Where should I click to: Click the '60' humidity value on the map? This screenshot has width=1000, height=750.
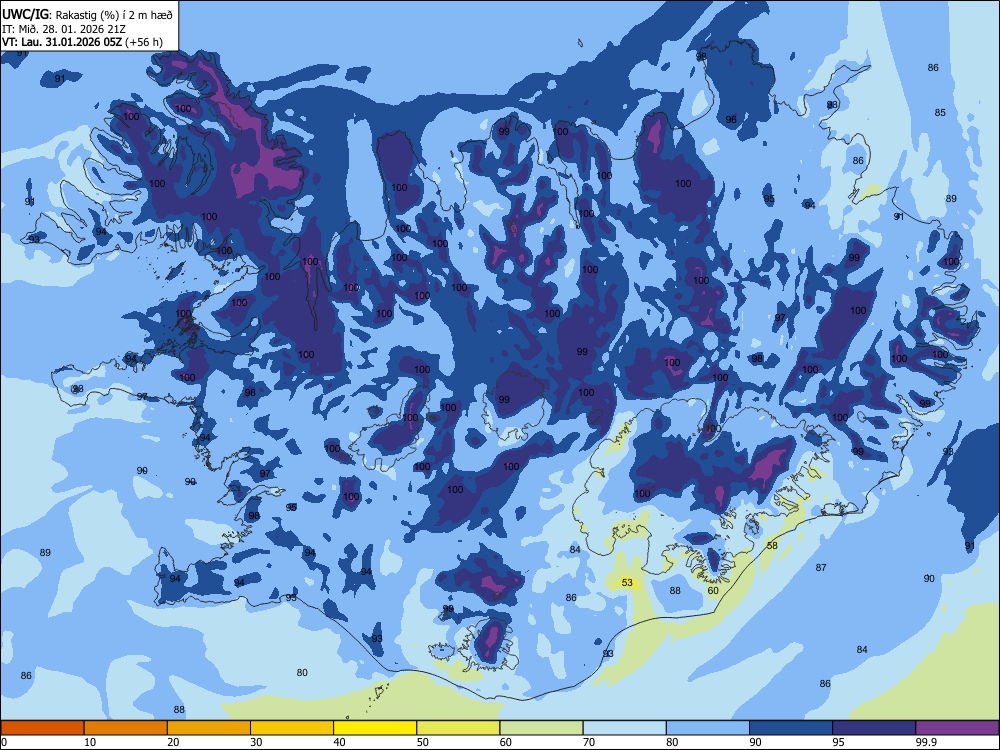[713, 591]
